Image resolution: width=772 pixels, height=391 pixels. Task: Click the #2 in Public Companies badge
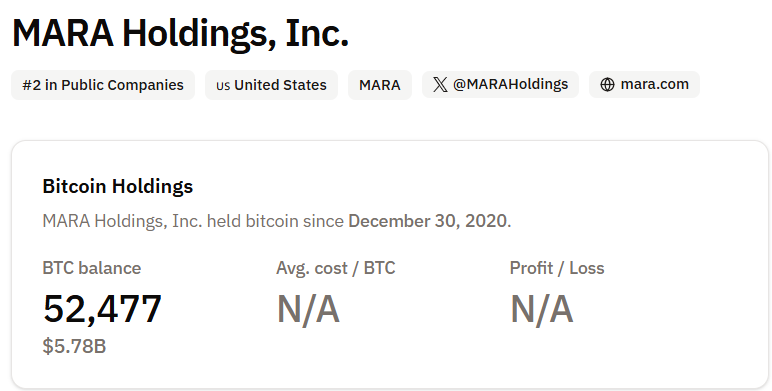(103, 85)
